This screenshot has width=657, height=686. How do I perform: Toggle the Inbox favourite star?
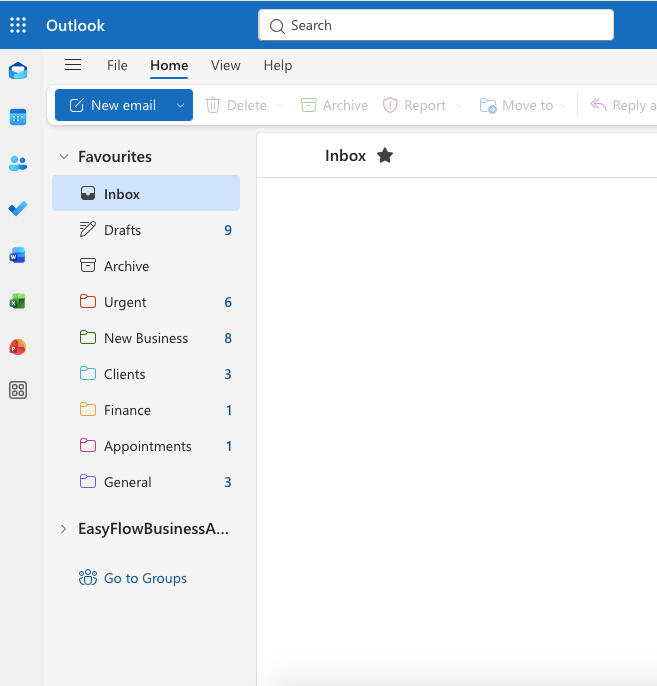pyautogui.click(x=385, y=155)
